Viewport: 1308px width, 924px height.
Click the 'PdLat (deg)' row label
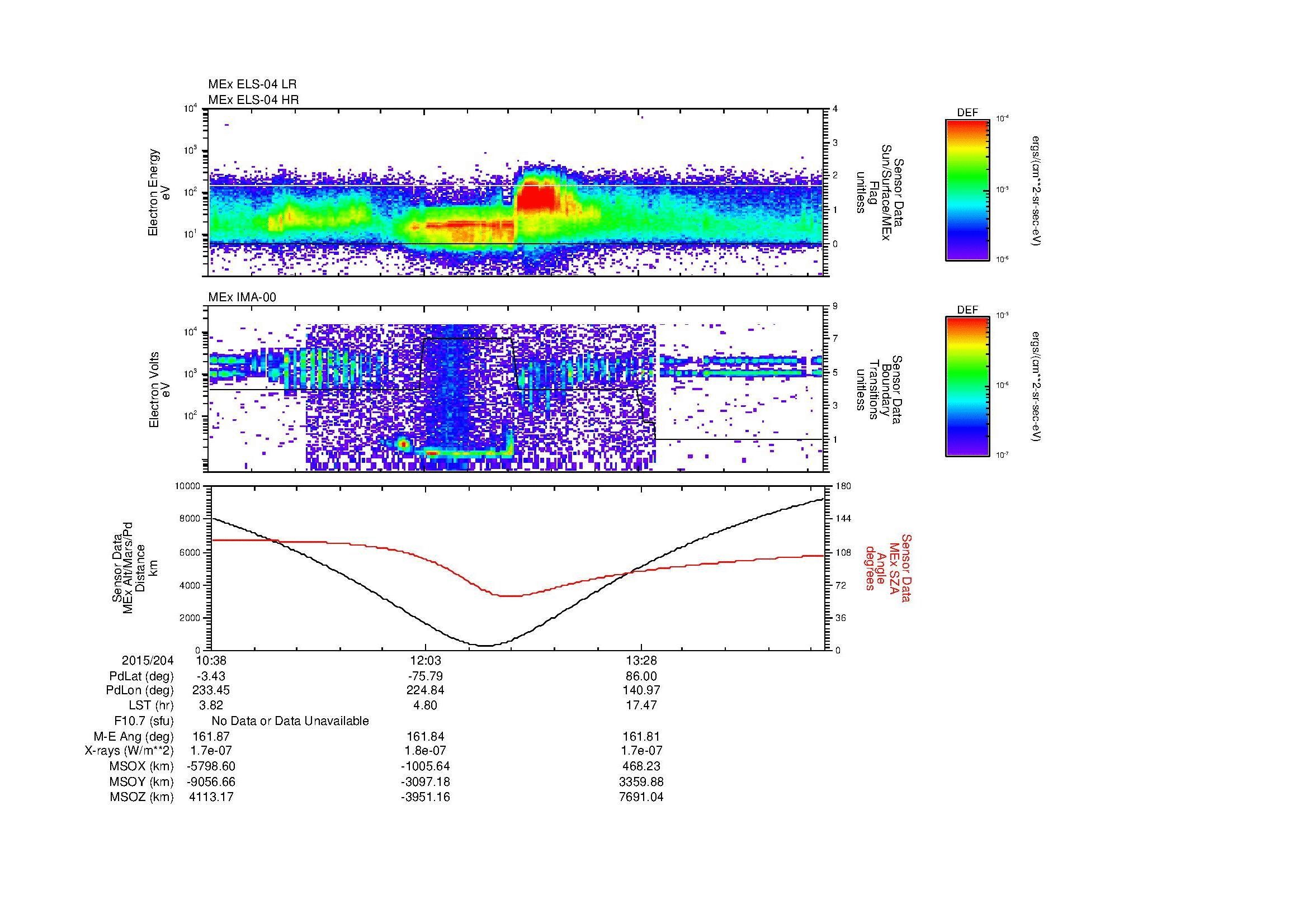141,676
